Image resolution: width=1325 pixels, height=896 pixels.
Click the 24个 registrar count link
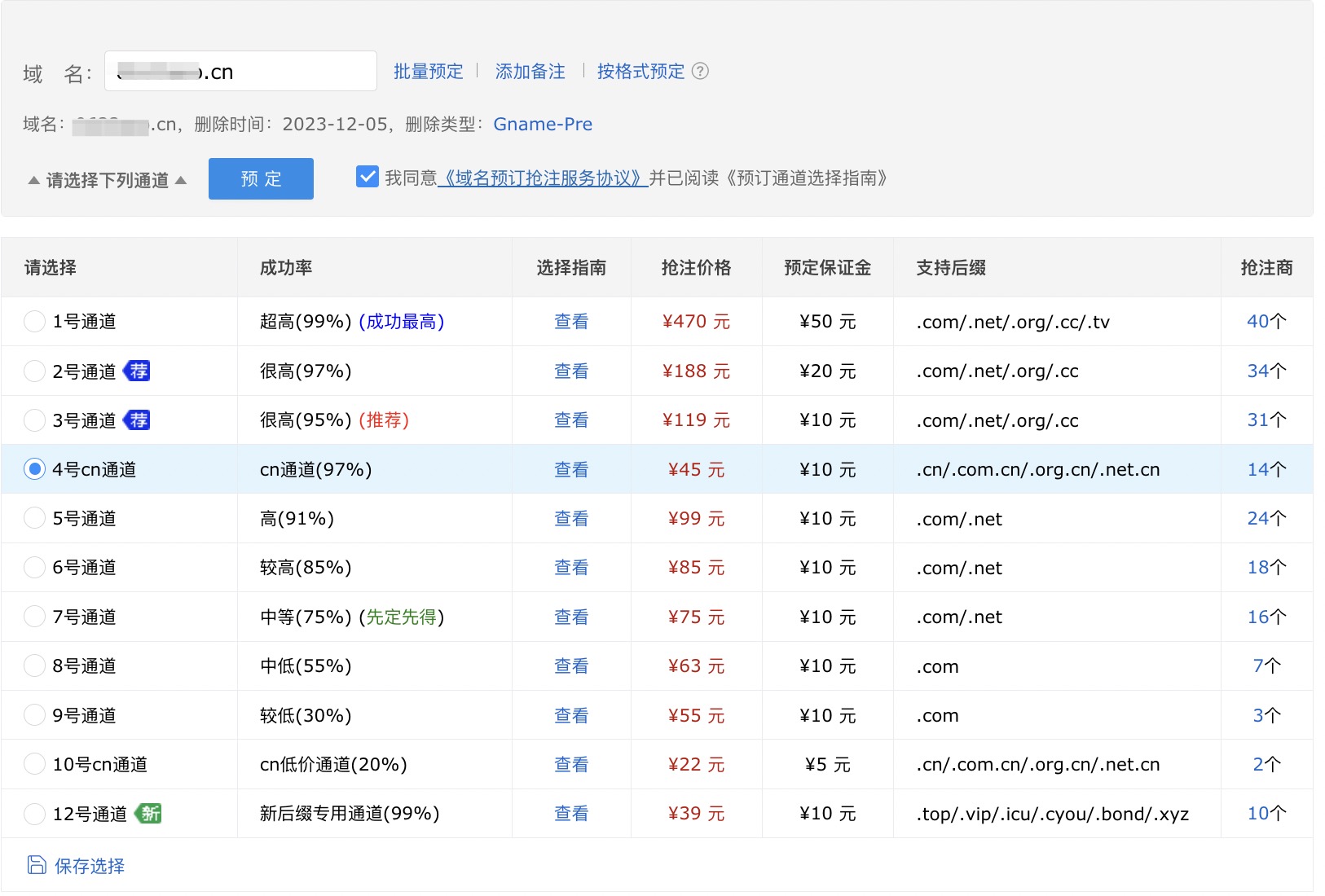(x=1266, y=518)
